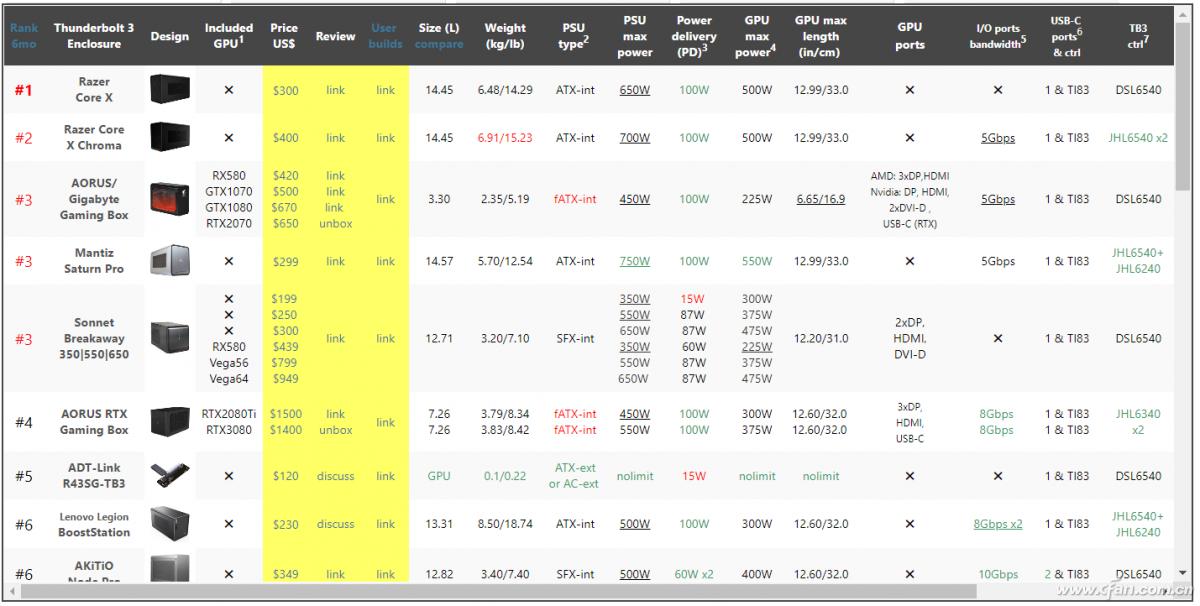Click the Razer Core X enclosure thumbnail
The height and width of the screenshot is (606, 1200).
coord(169,90)
